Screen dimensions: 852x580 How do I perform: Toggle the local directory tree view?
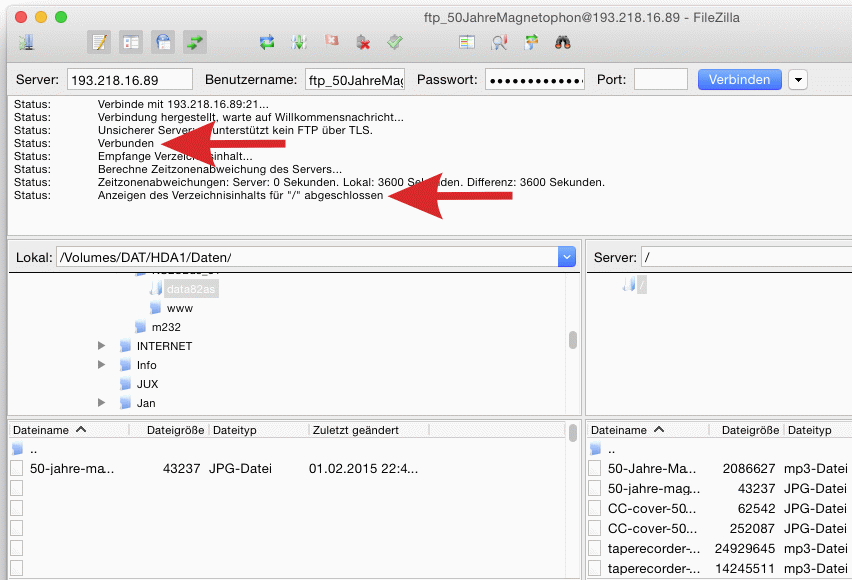(x=131, y=42)
